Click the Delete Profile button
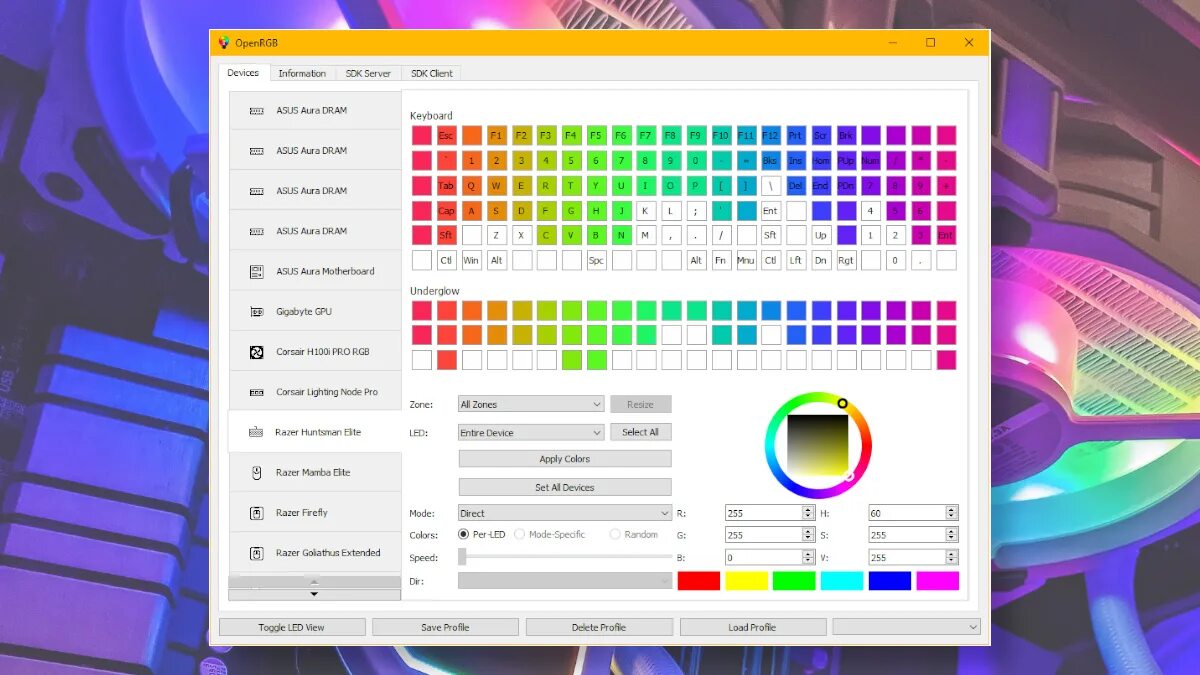 pyautogui.click(x=599, y=627)
